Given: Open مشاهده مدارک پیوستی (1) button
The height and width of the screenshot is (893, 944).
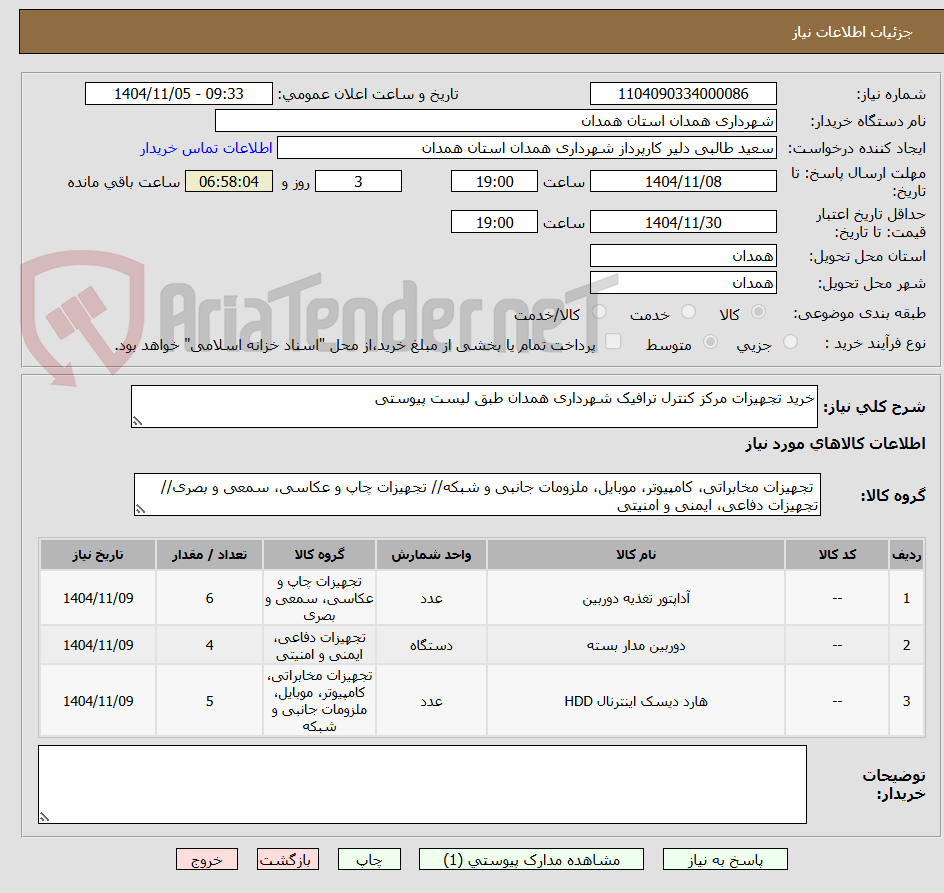Looking at the screenshot, I should (531, 859).
